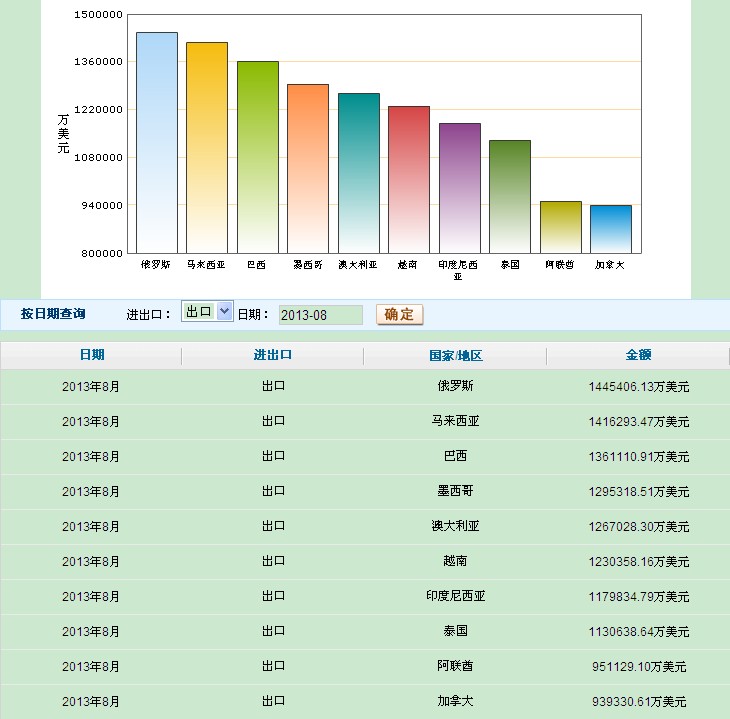Click the olive 阿联酋 chart bar
Viewport: 730px width, 719px height.
coord(560,227)
